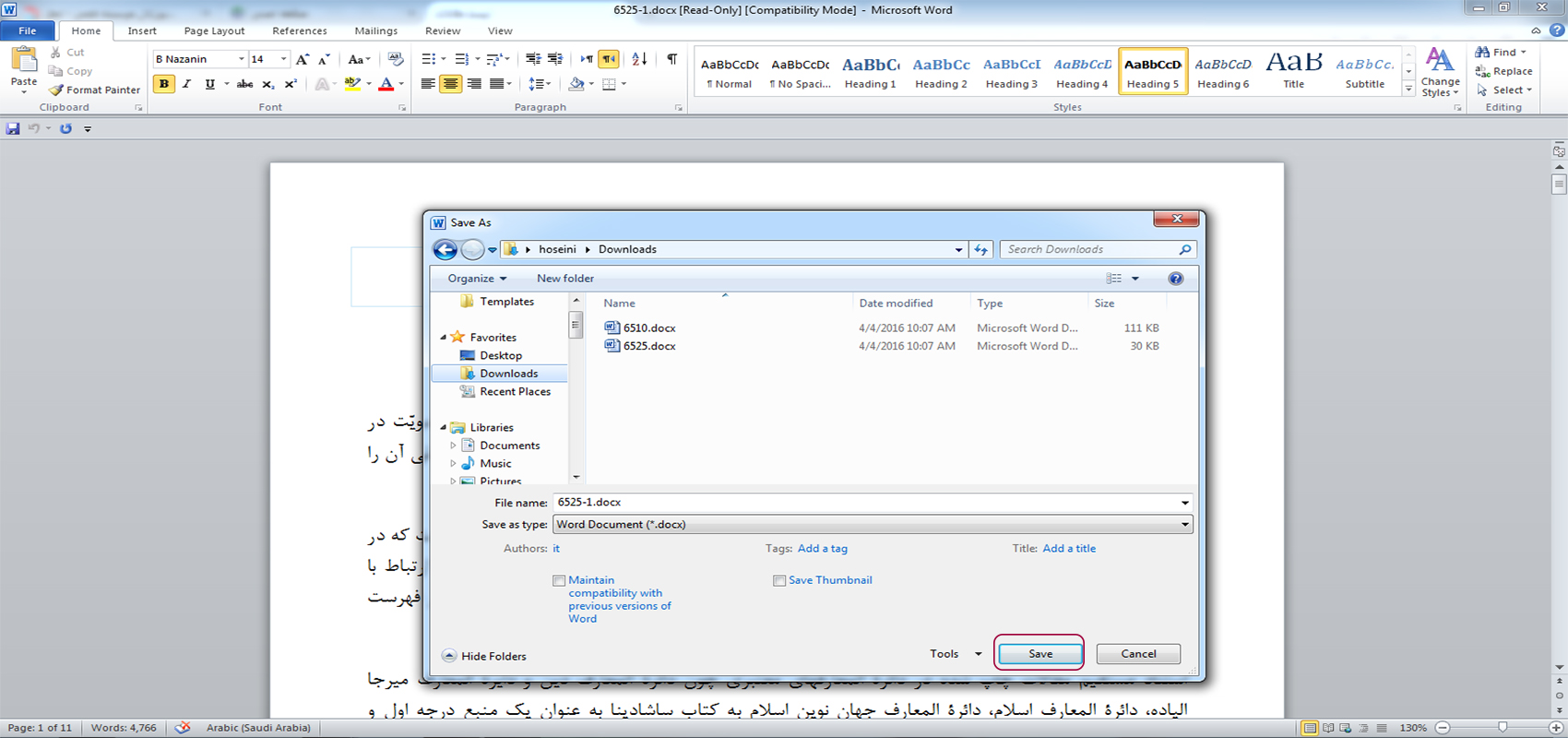Enable Maintain compatibility with previous versions
1568x738 pixels.
pyautogui.click(x=559, y=581)
